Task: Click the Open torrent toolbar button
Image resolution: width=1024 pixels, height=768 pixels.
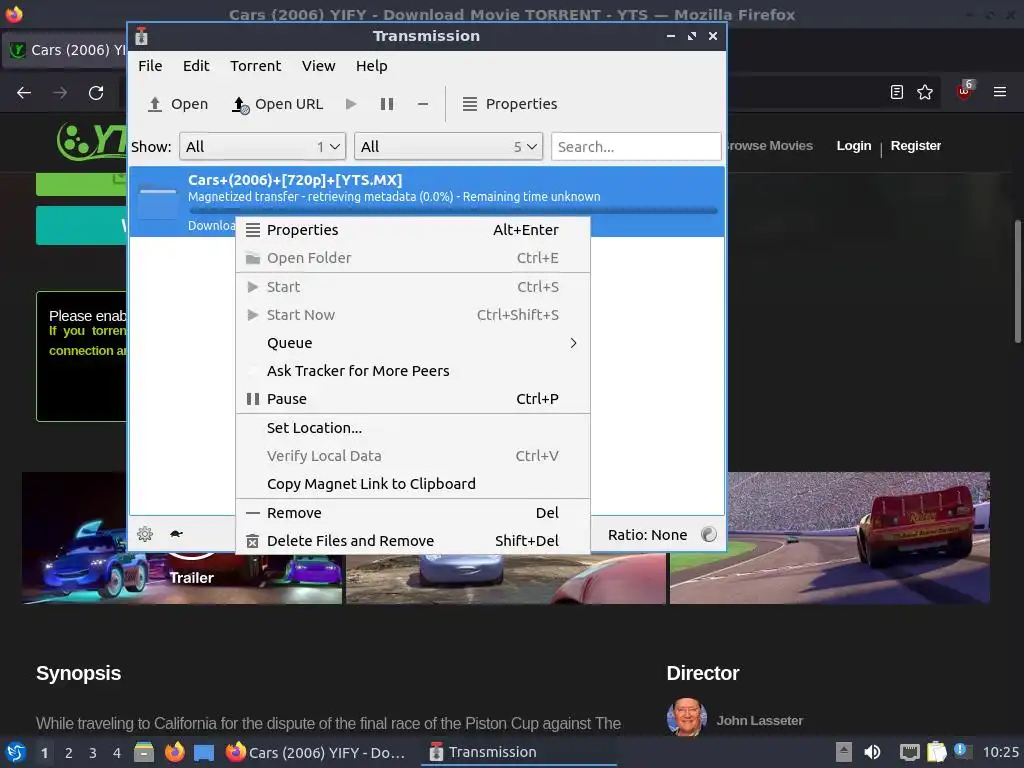Action: point(178,104)
